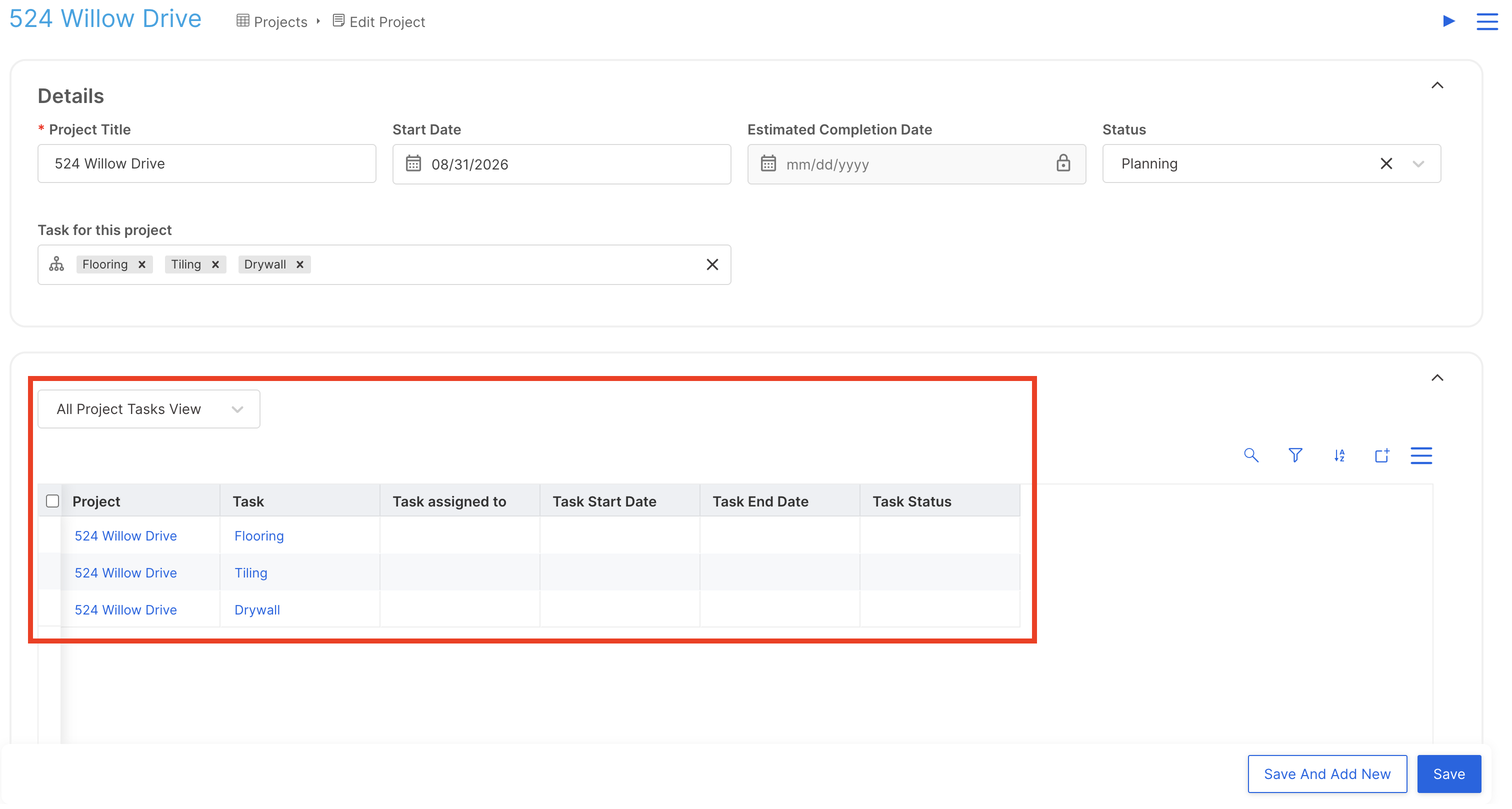Open the Flooring task link

(x=259, y=535)
